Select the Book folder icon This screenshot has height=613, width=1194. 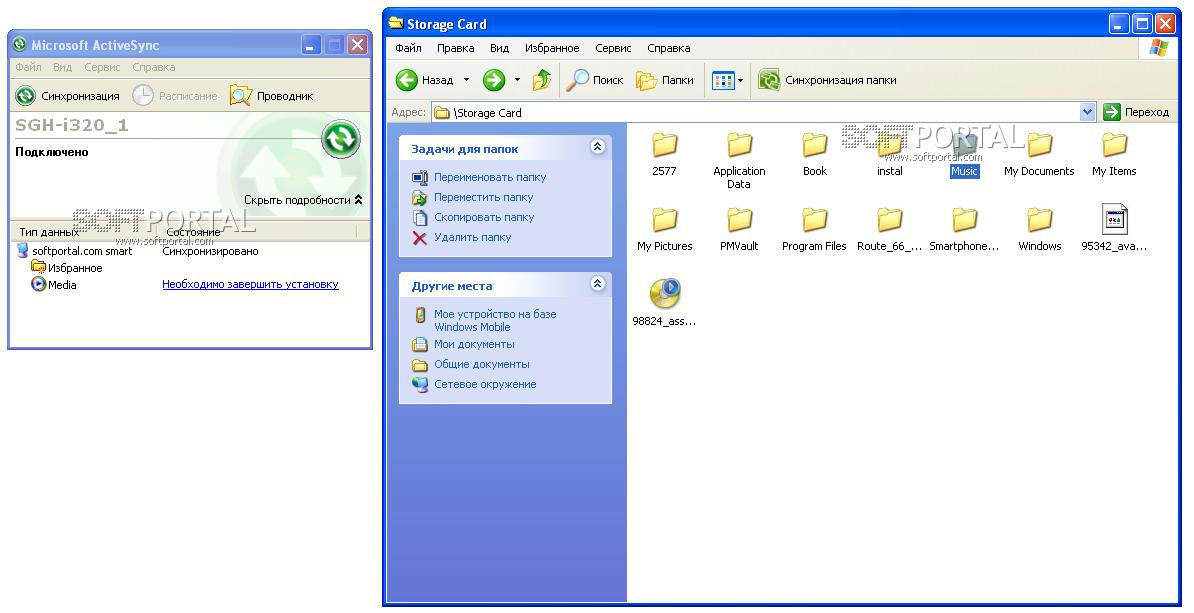point(815,145)
